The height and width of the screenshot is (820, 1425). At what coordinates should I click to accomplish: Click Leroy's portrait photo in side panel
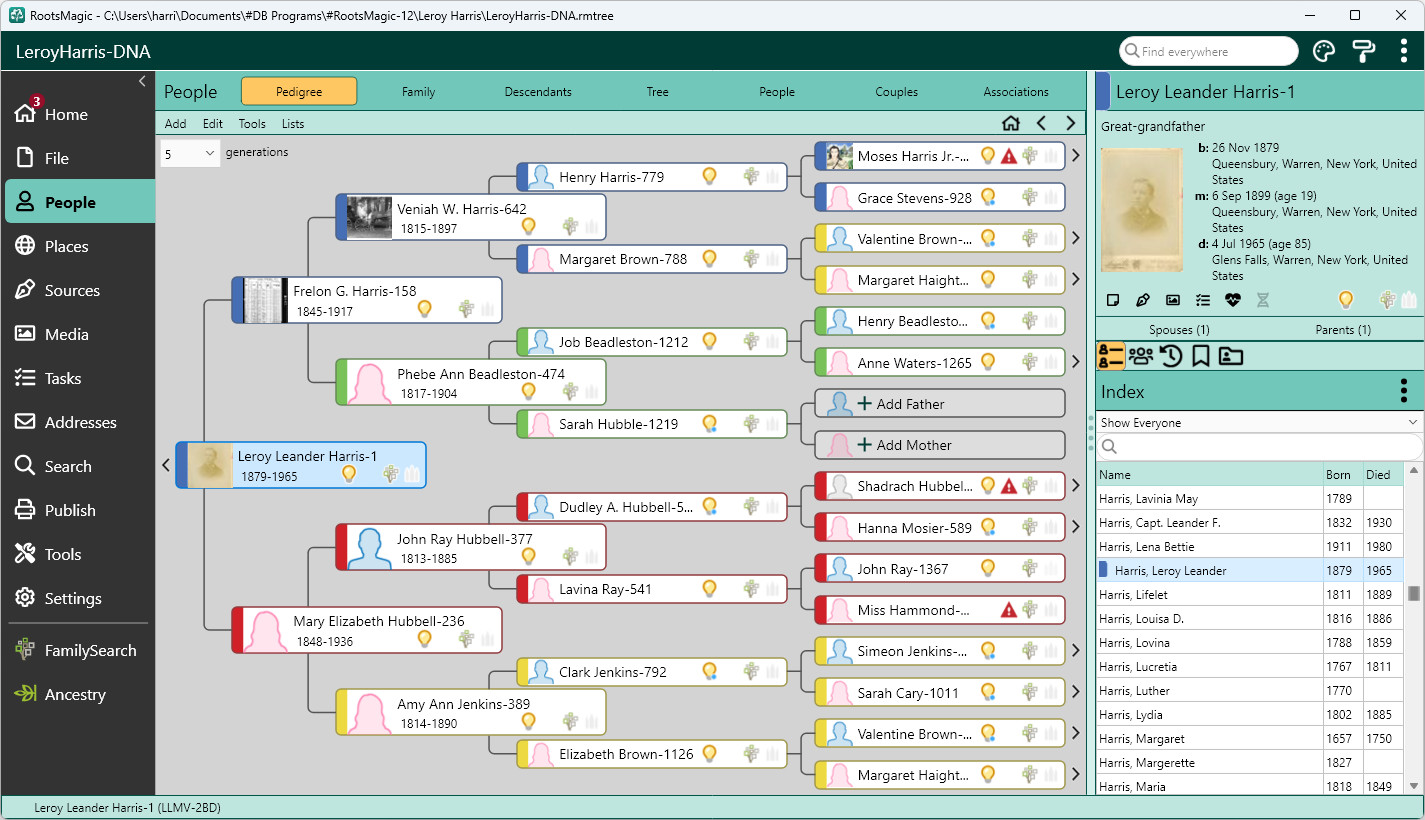point(1142,210)
